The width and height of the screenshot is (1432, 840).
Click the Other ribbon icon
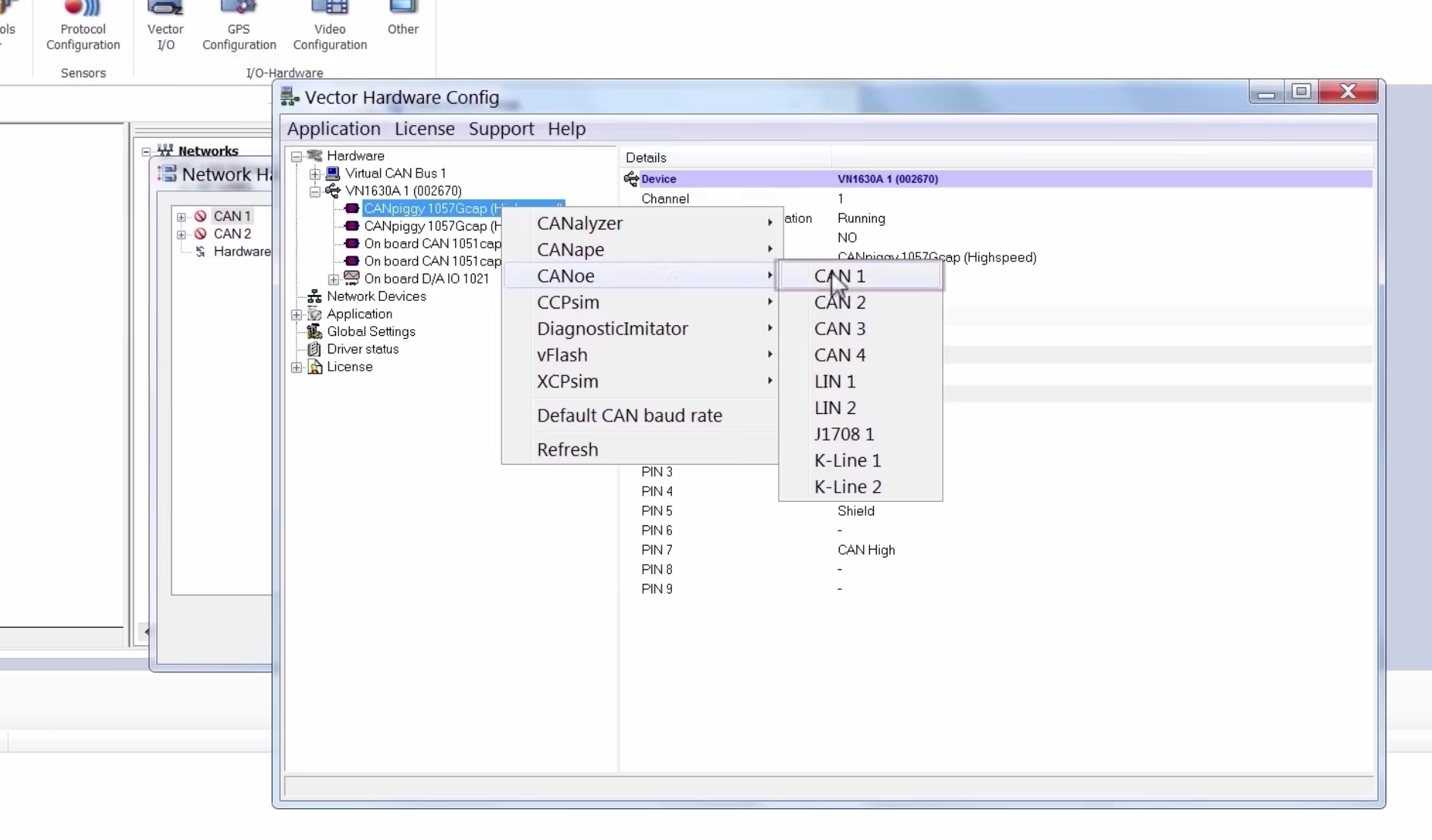point(403,20)
